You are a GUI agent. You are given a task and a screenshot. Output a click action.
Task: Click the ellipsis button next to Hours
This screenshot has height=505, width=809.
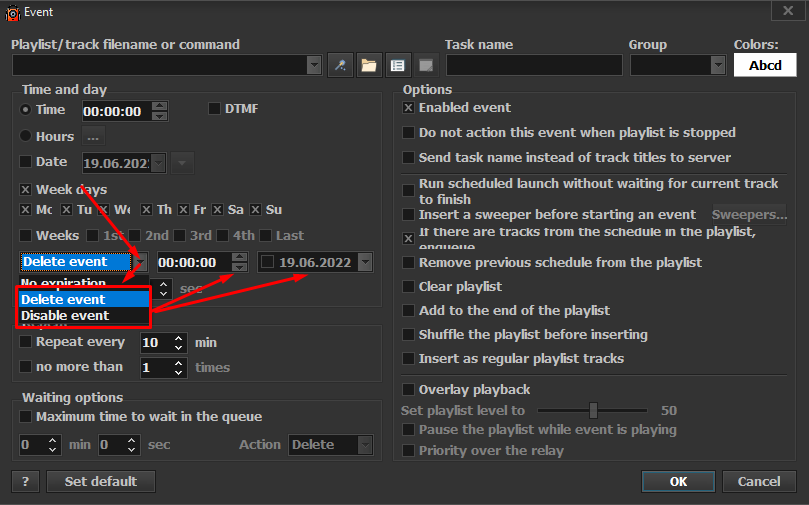click(93, 136)
